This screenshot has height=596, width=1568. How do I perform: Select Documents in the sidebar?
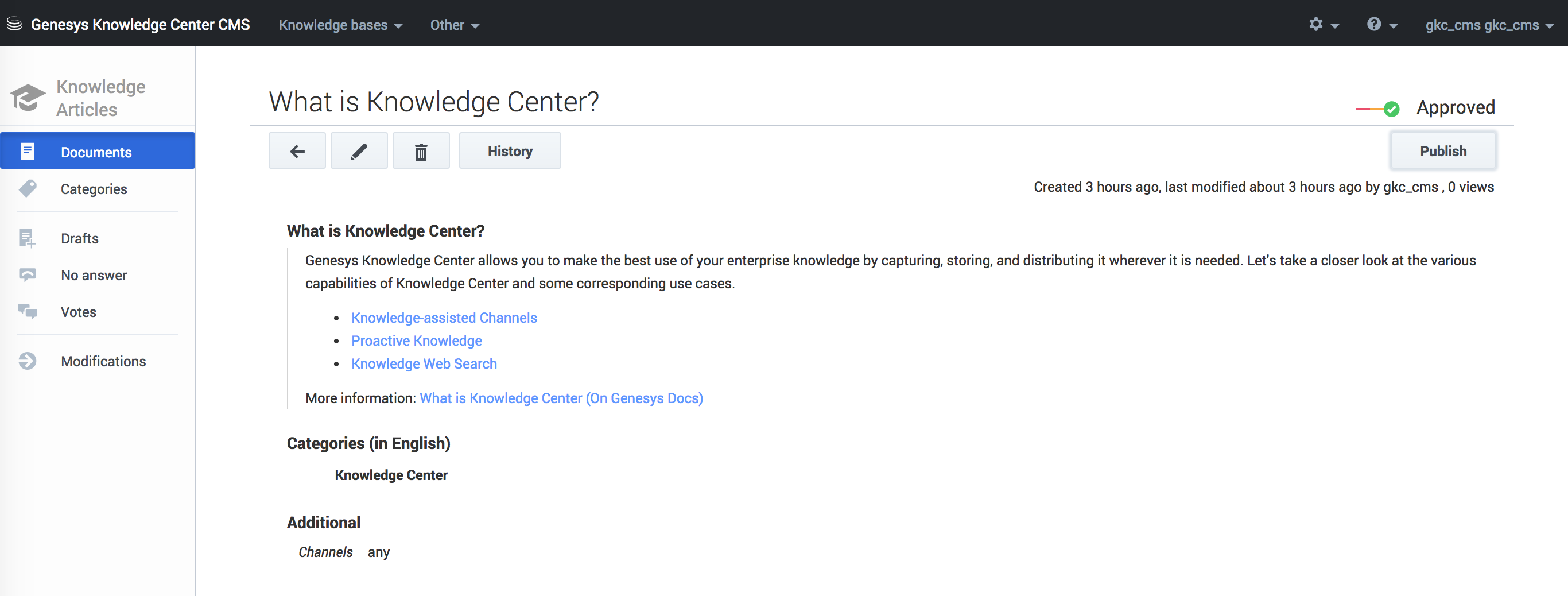pyautogui.click(x=96, y=152)
